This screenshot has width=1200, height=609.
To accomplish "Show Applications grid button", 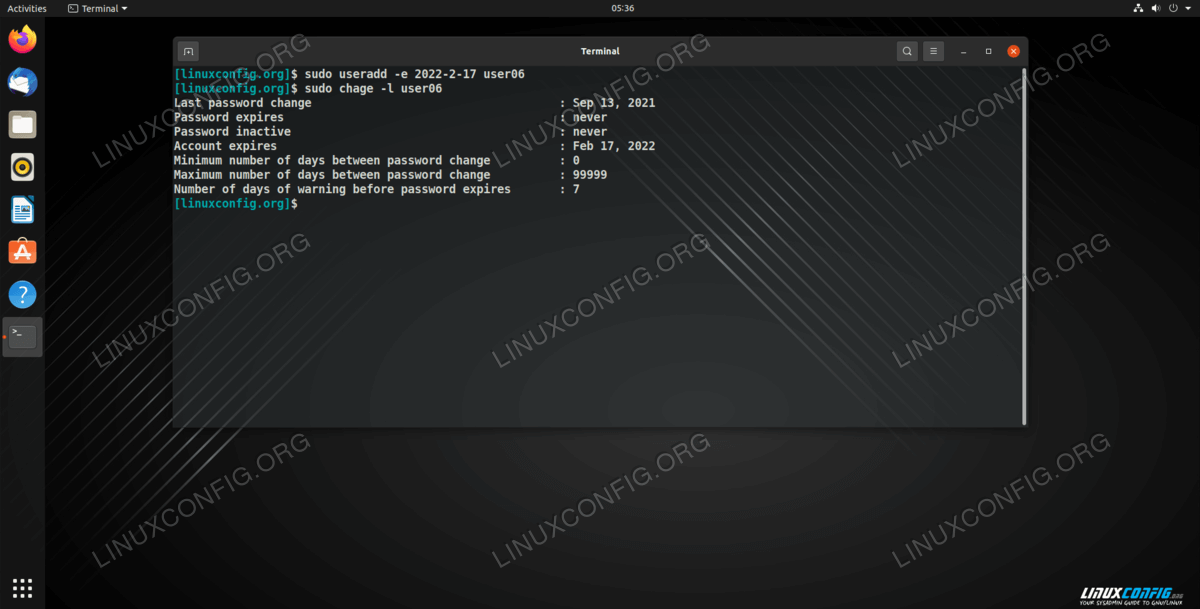I will click(22, 587).
